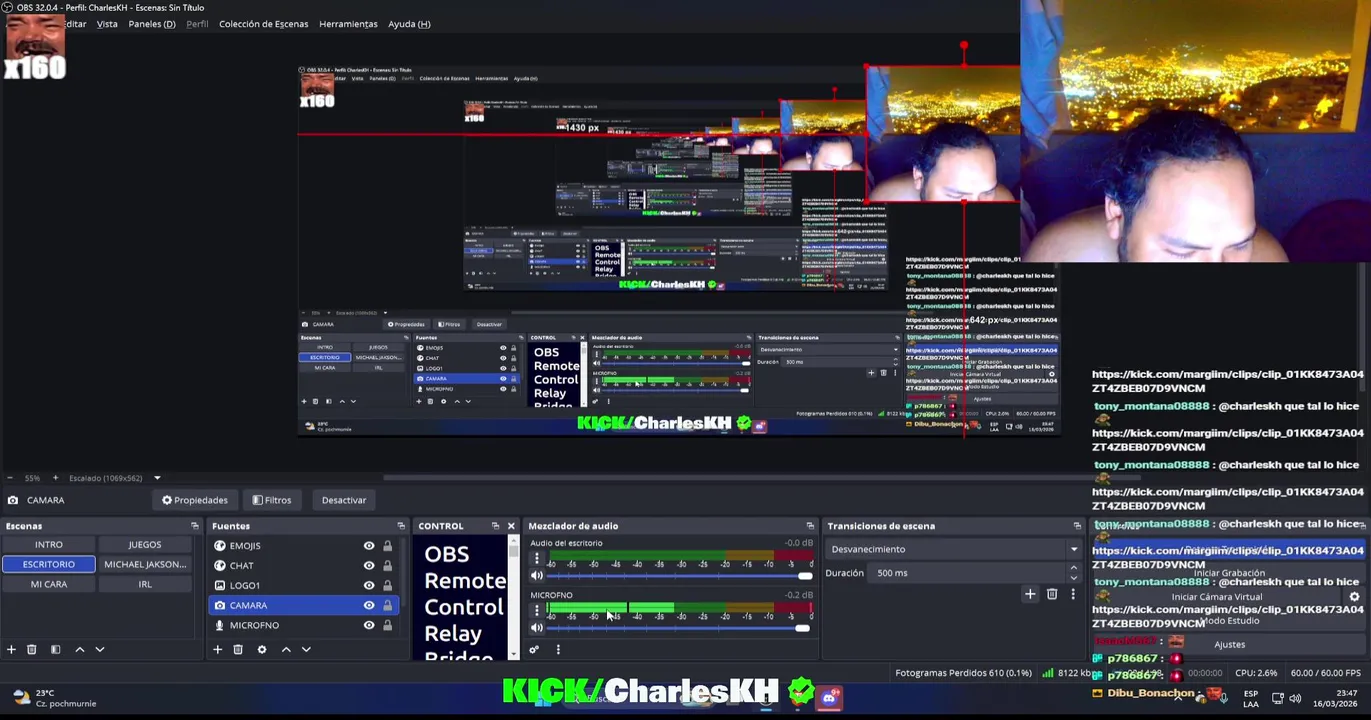Undock the Escenas panel
This screenshot has width=1371, height=720.
click(195, 526)
